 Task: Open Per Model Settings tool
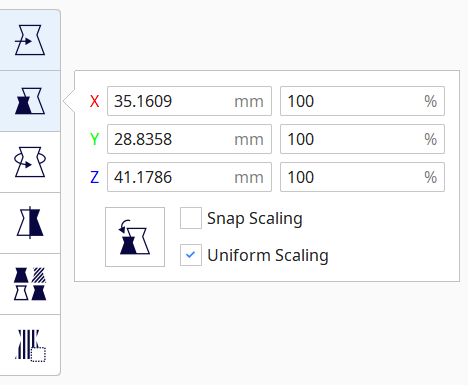[30, 284]
